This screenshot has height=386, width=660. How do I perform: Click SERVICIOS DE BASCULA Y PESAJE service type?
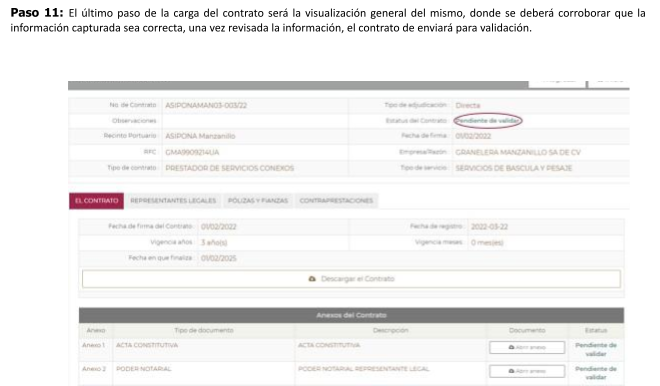point(514,168)
